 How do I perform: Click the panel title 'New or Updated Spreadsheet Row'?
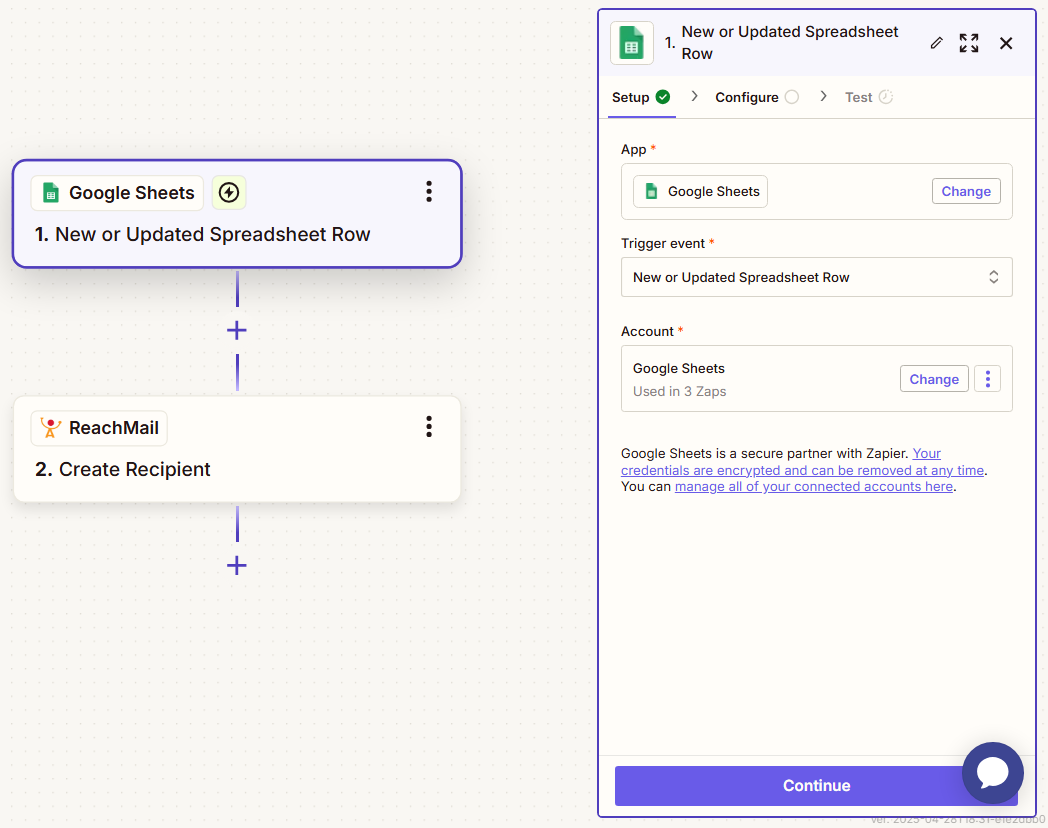pos(789,43)
